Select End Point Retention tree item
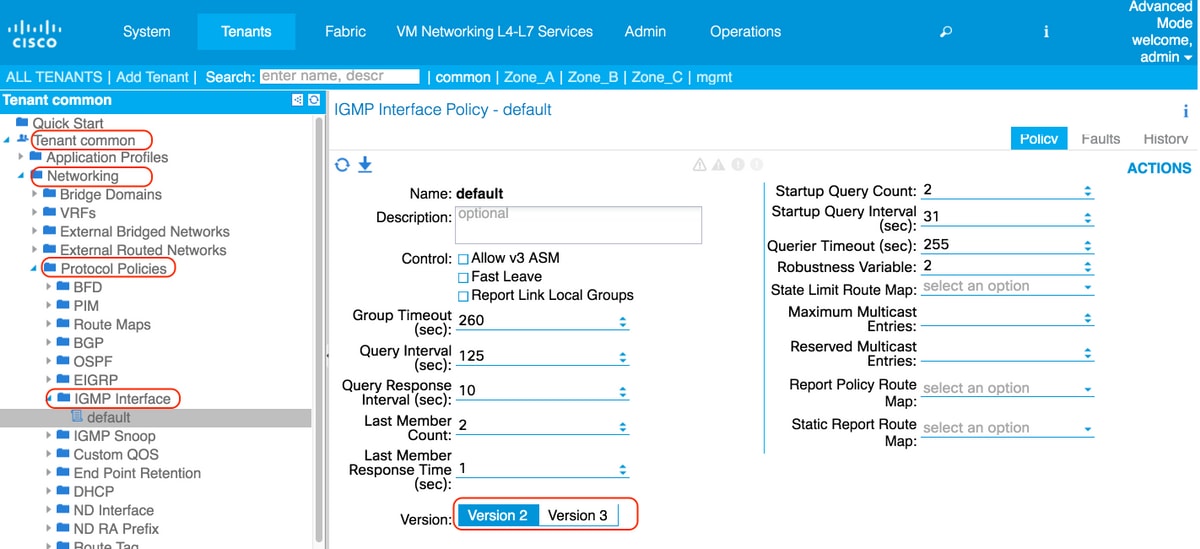 click(137, 473)
